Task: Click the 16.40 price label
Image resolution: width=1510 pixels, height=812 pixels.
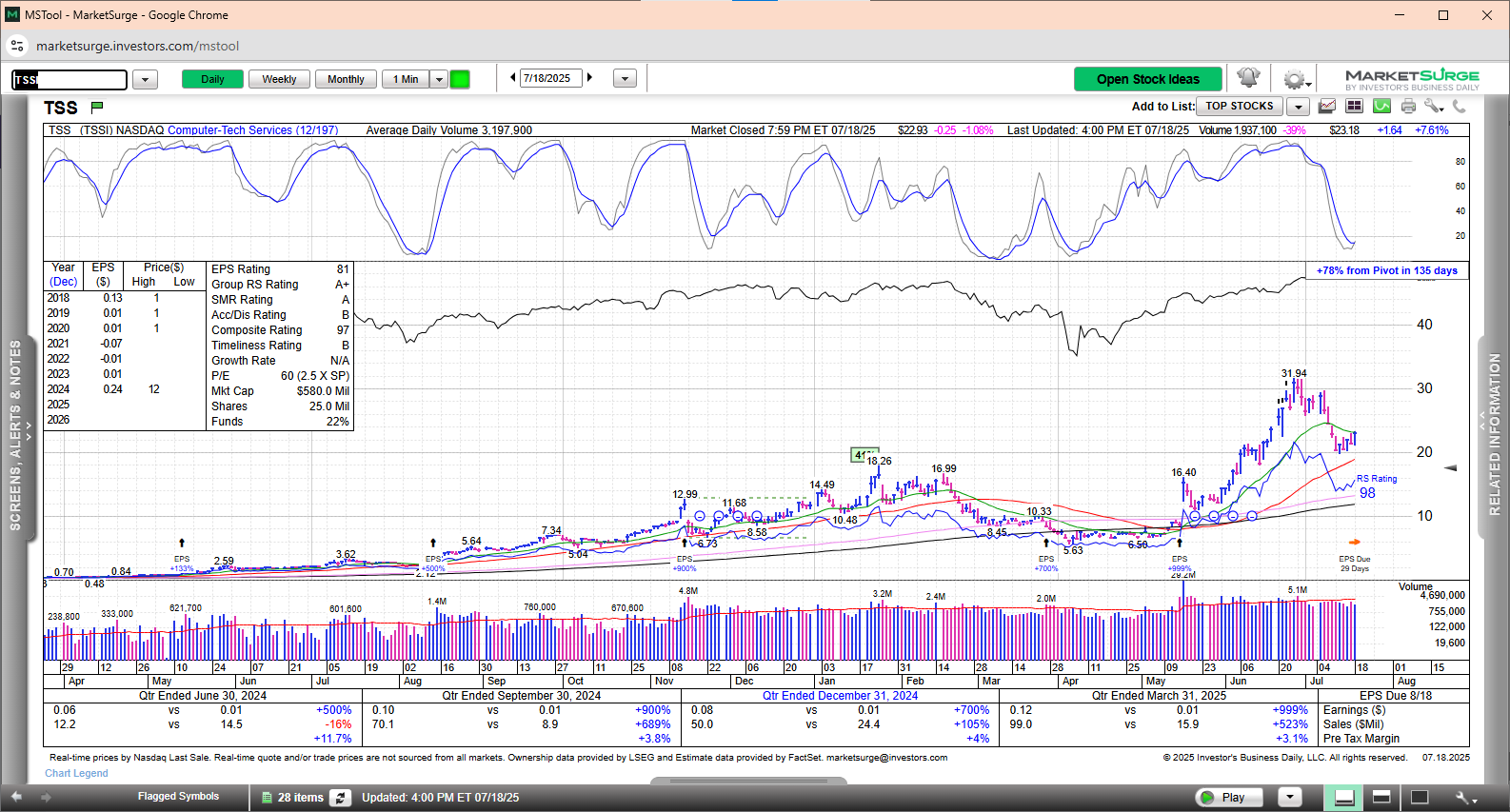Action: click(x=1183, y=472)
